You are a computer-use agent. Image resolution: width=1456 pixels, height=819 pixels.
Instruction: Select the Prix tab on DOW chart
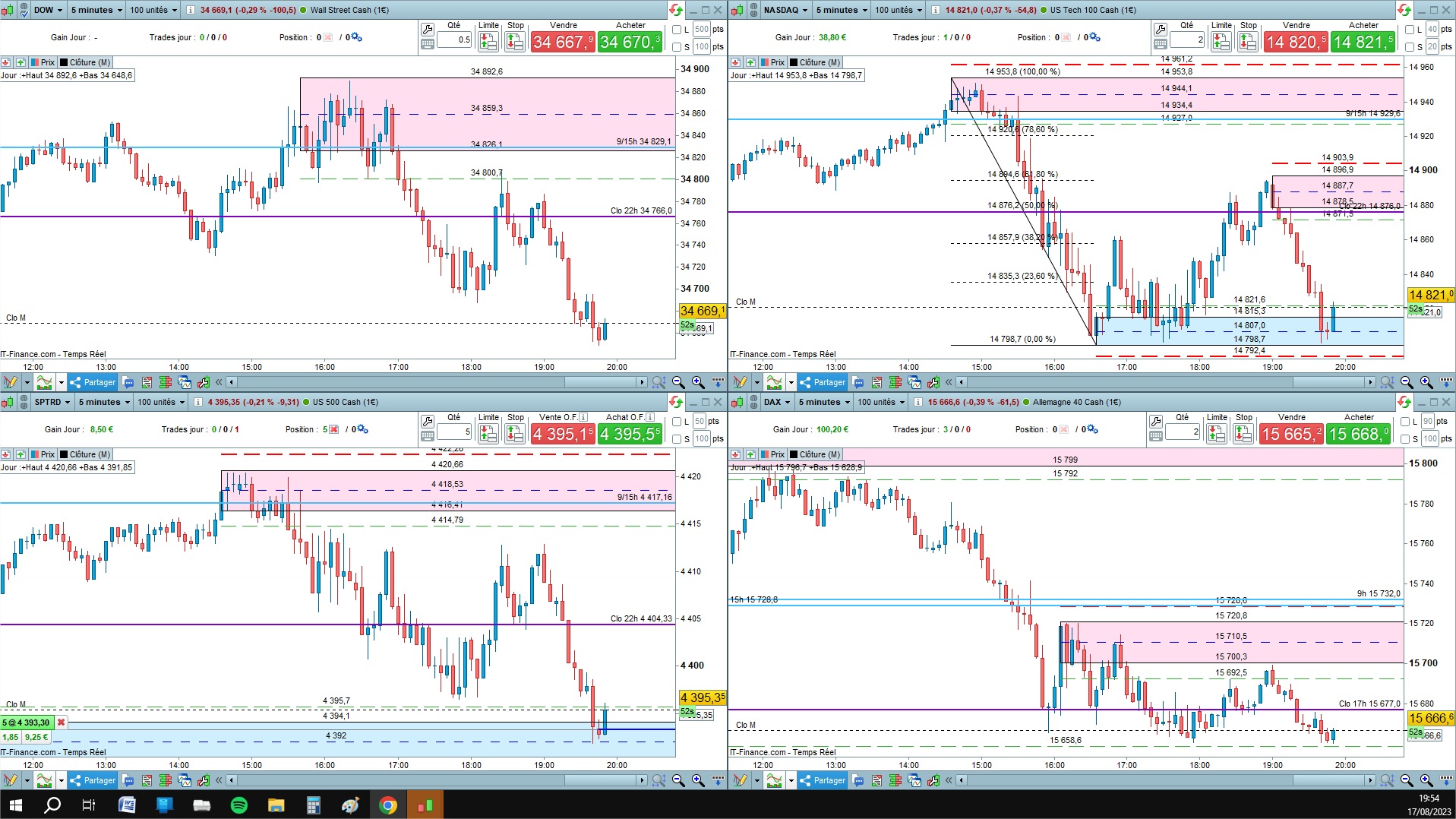point(43,62)
